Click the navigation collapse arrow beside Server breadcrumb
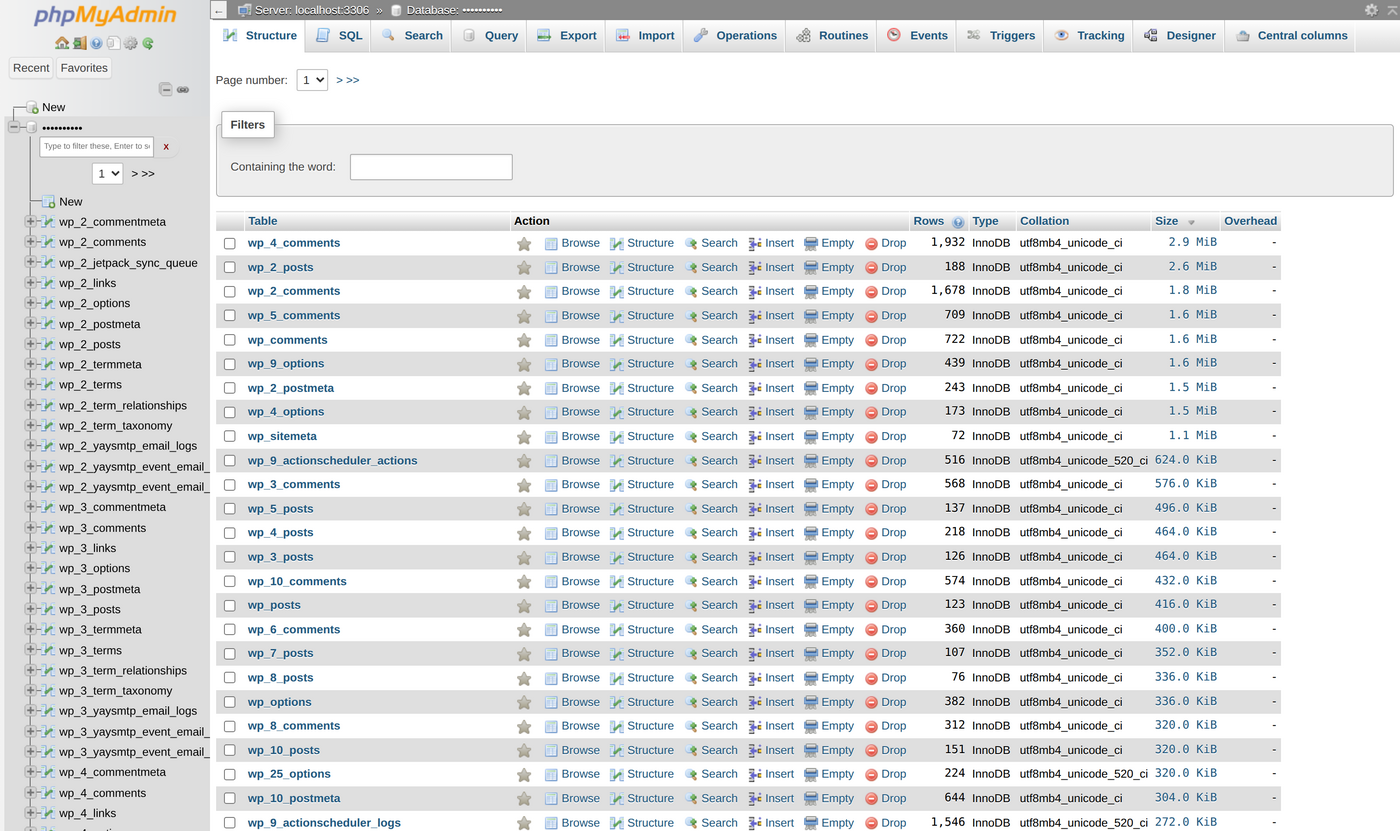Screen dimensions: 1400x831 219,10
